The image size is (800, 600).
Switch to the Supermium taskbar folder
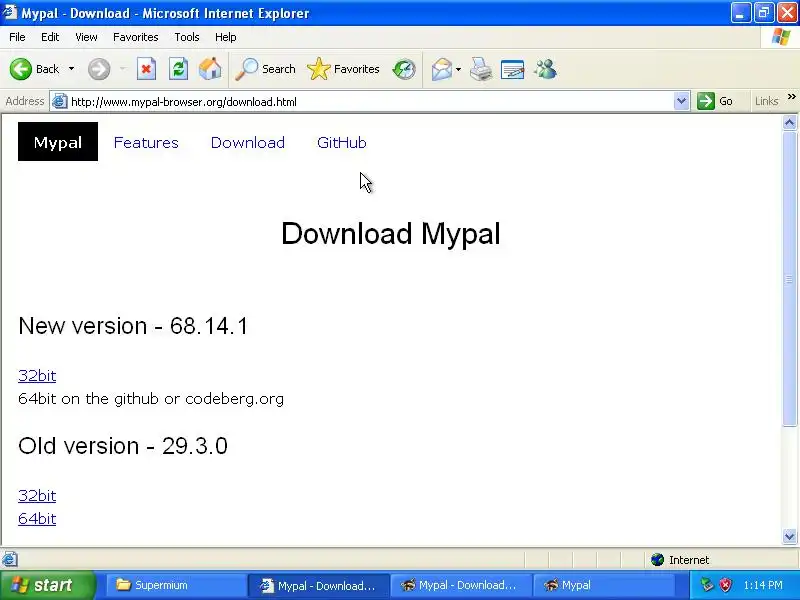coord(176,585)
